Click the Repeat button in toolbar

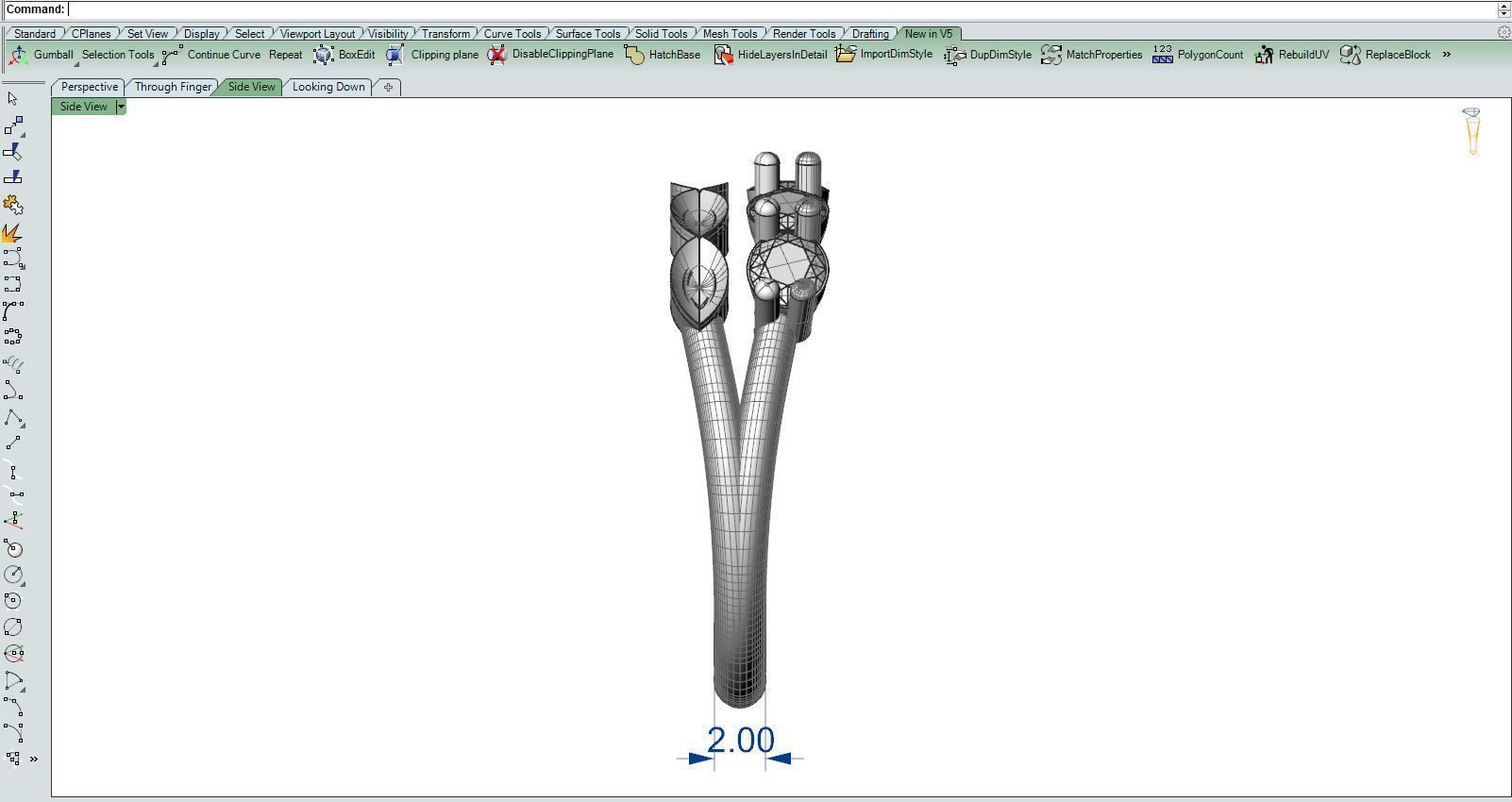point(285,55)
